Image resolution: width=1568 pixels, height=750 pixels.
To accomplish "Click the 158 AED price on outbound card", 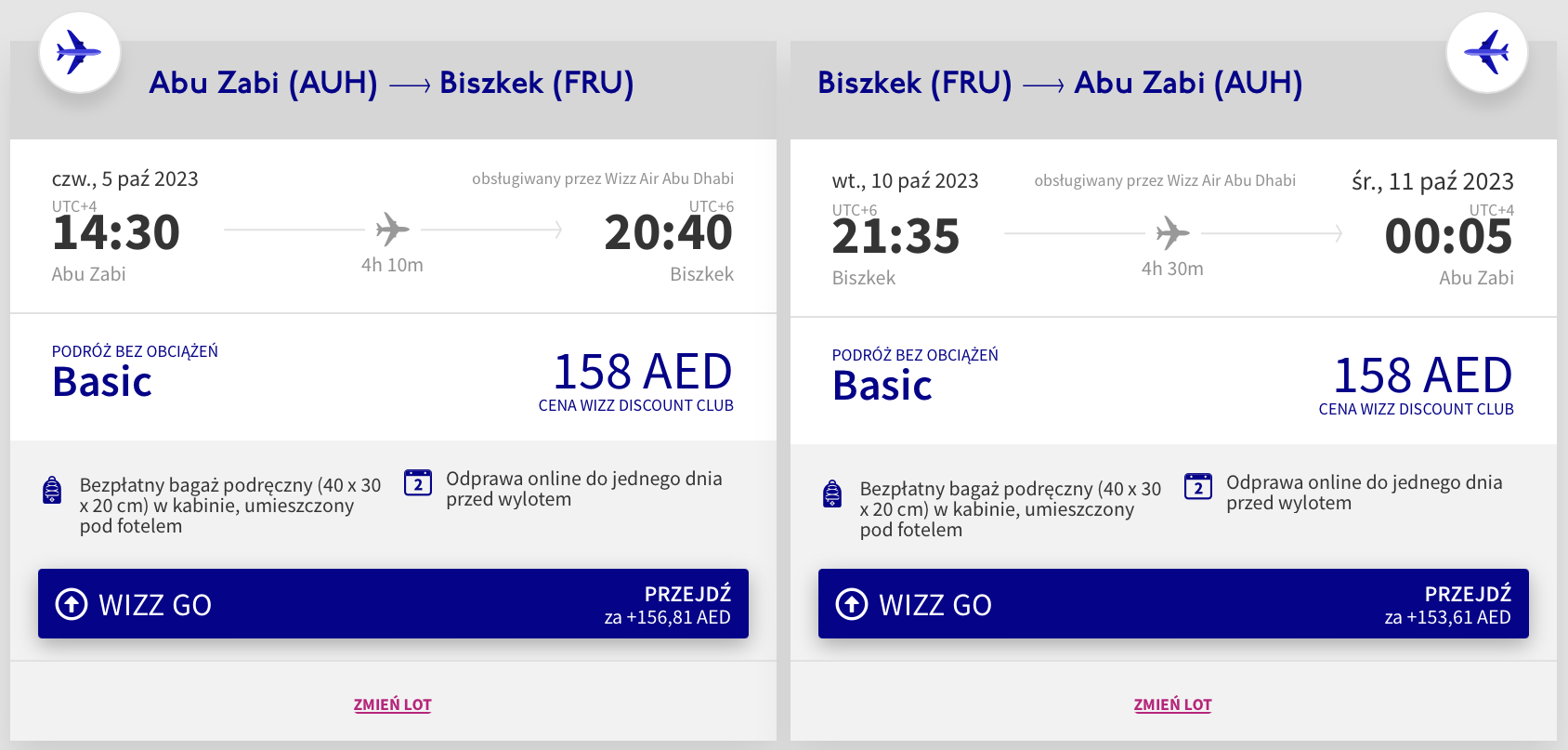I will (642, 372).
